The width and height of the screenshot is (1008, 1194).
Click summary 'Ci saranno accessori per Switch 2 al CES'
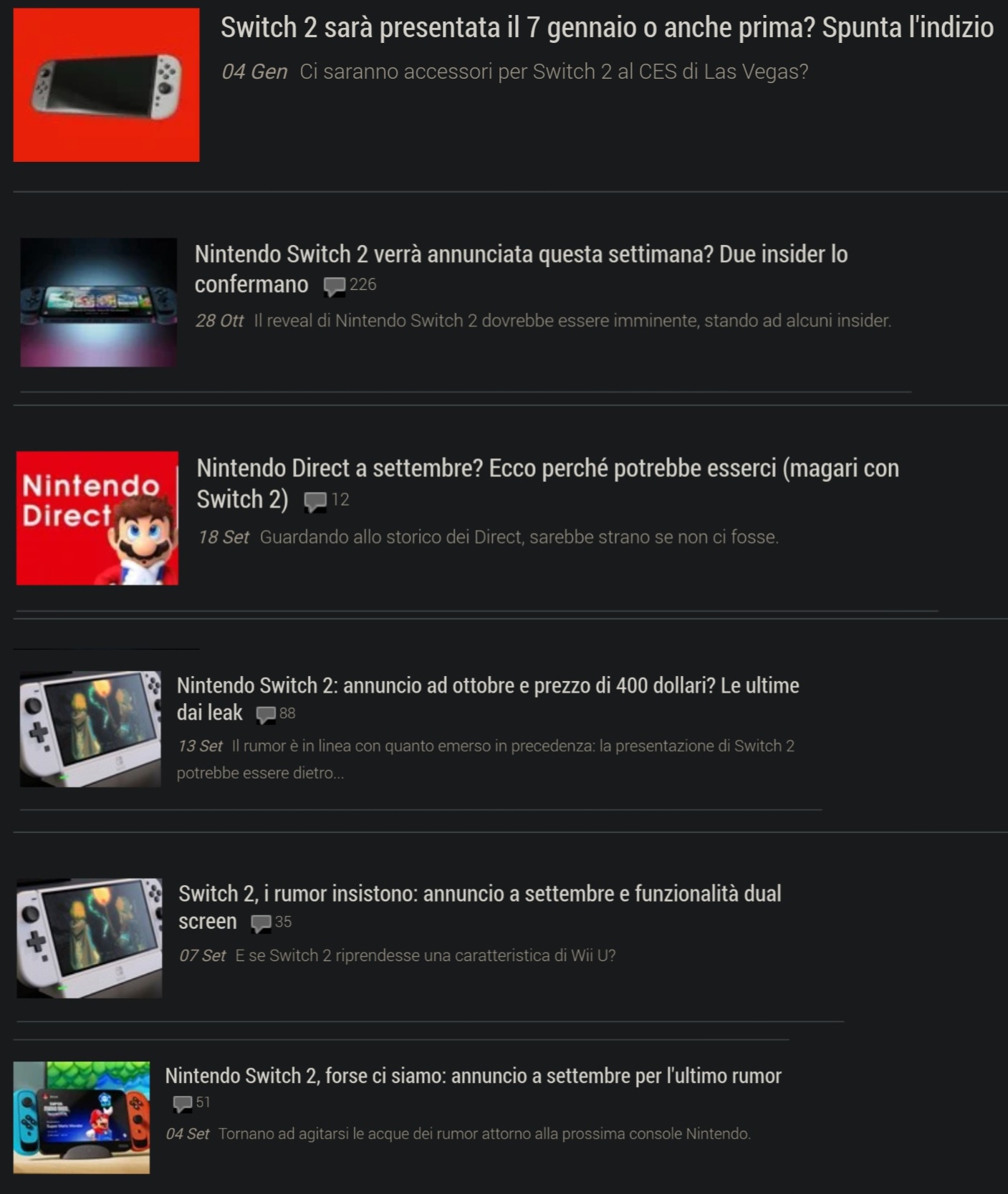(x=554, y=72)
